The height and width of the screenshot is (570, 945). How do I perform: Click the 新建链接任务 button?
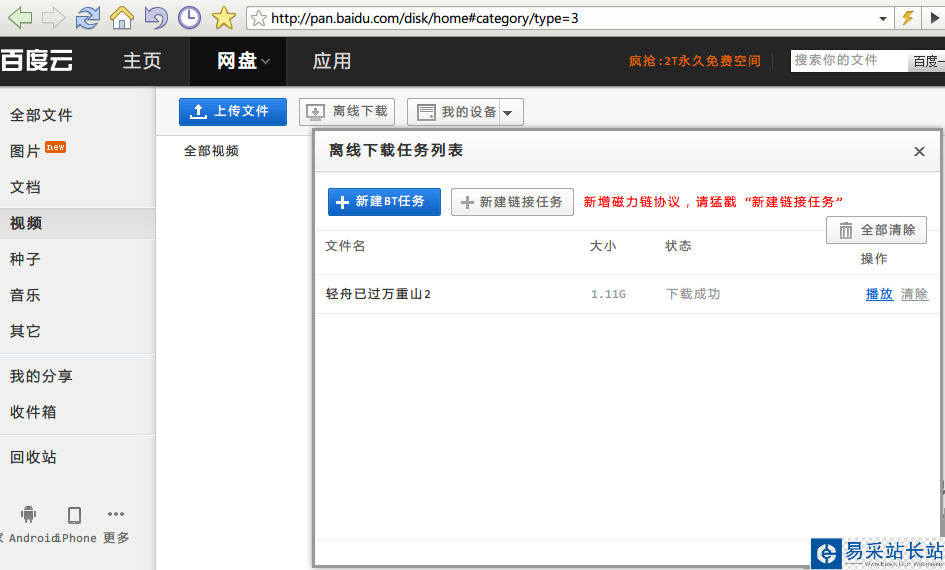tap(512, 202)
